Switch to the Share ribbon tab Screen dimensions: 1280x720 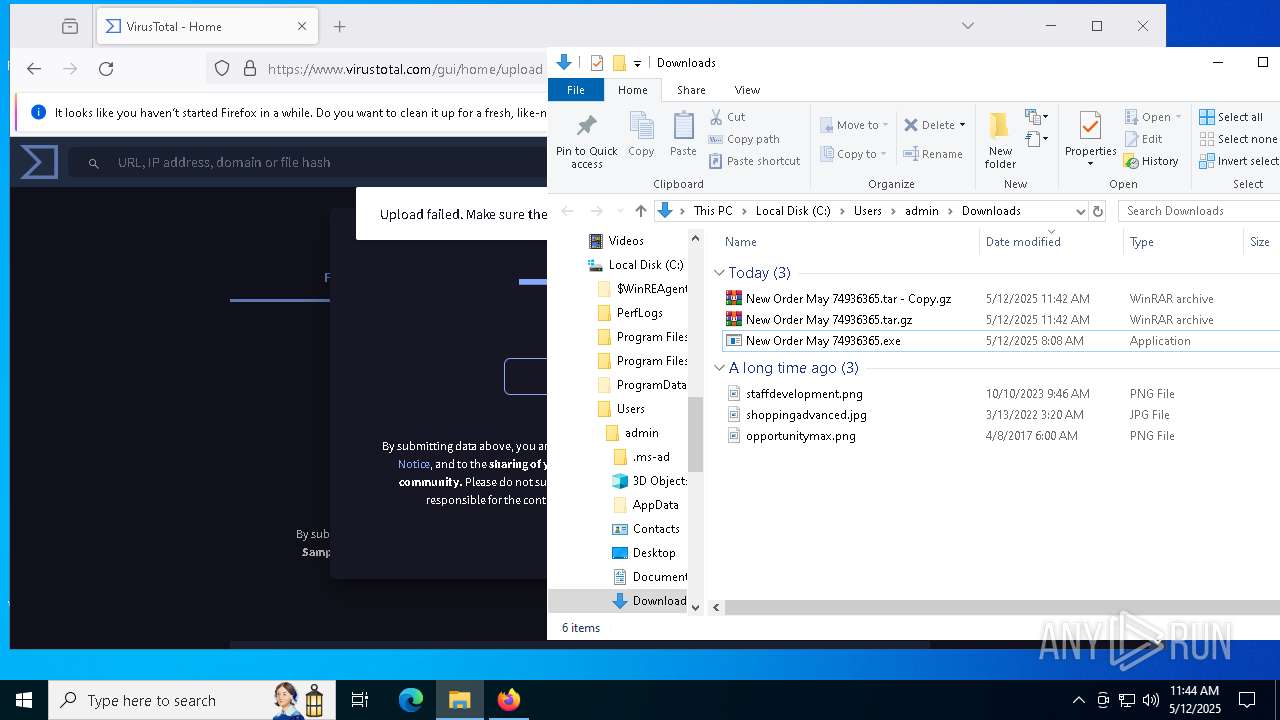(x=691, y=90)
